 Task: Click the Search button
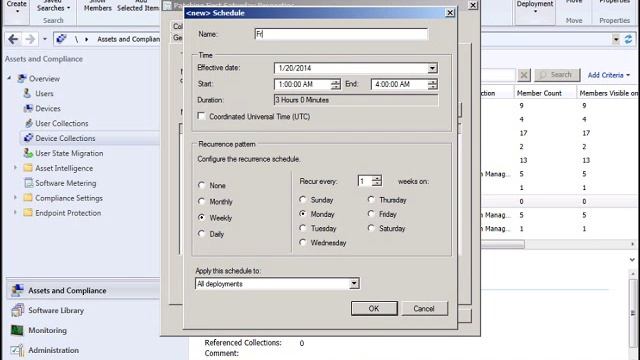point(557,75)
